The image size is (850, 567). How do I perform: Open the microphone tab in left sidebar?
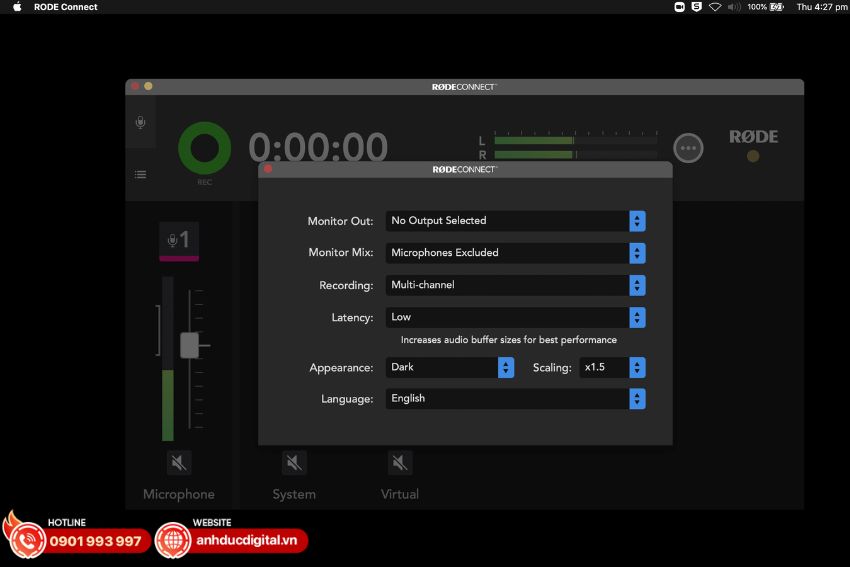[140, 122]
